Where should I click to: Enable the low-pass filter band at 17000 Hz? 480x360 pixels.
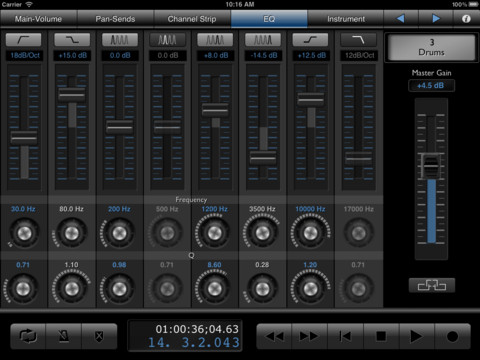[358, 40]
